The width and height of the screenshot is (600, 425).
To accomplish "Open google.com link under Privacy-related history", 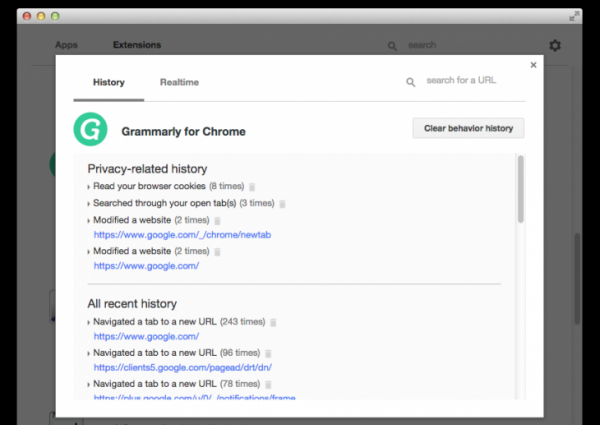I will (x=146, y=266).
